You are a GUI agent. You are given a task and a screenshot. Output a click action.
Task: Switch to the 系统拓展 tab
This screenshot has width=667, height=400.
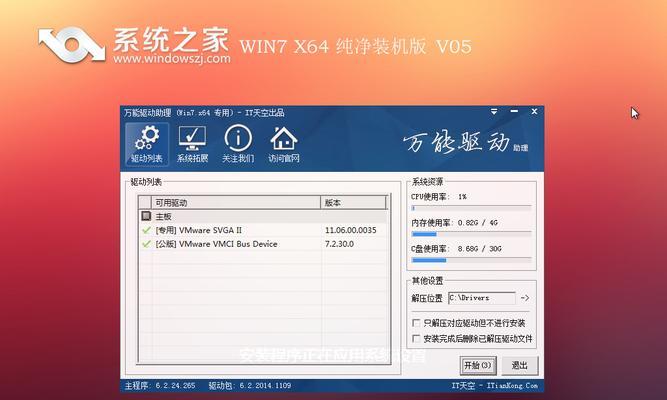(192, 144)
